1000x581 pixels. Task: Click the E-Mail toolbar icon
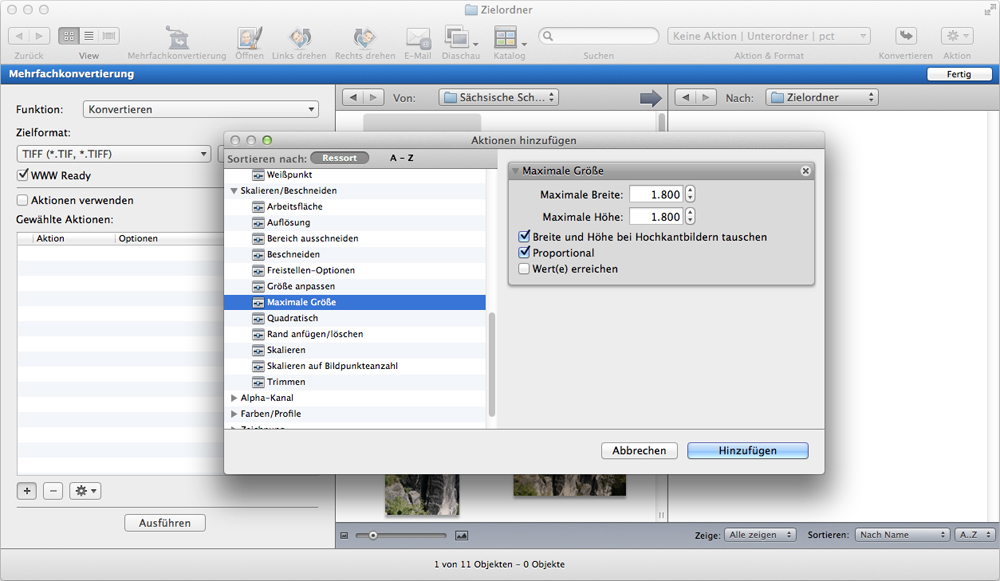click(x=418, y=38)
